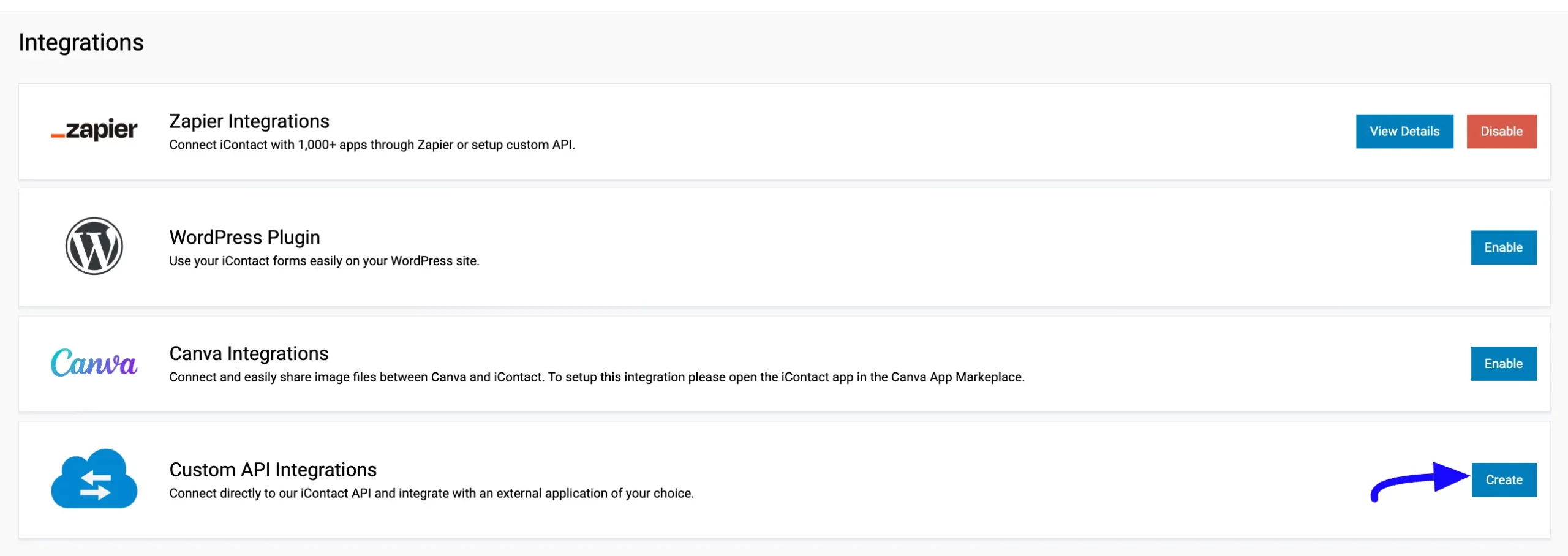The width and height of the screenshot is (1568, 556).
Task: Select the Canva Integrations title
Action: [x=249, y=353]
